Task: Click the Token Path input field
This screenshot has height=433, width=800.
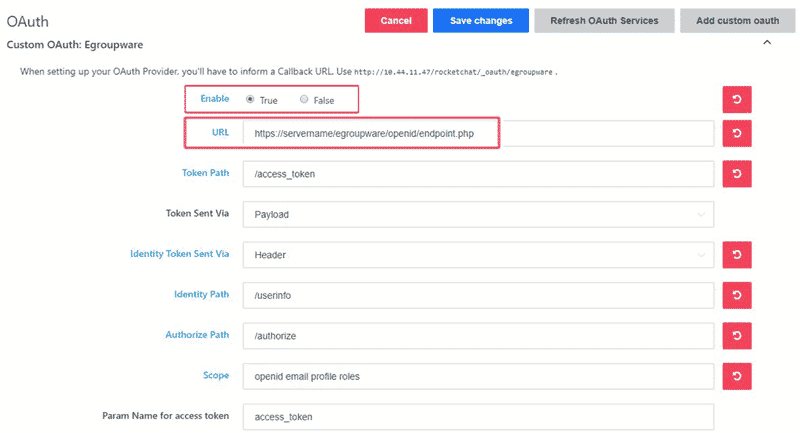Action: coord(478,174)
